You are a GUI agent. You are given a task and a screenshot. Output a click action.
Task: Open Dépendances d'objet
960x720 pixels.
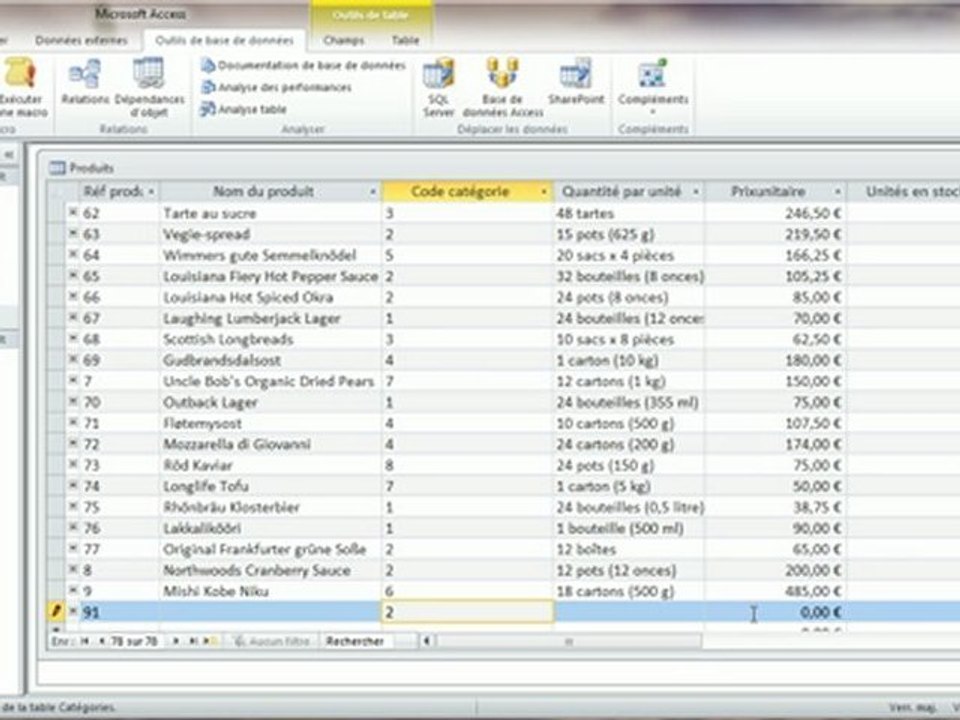149,88
